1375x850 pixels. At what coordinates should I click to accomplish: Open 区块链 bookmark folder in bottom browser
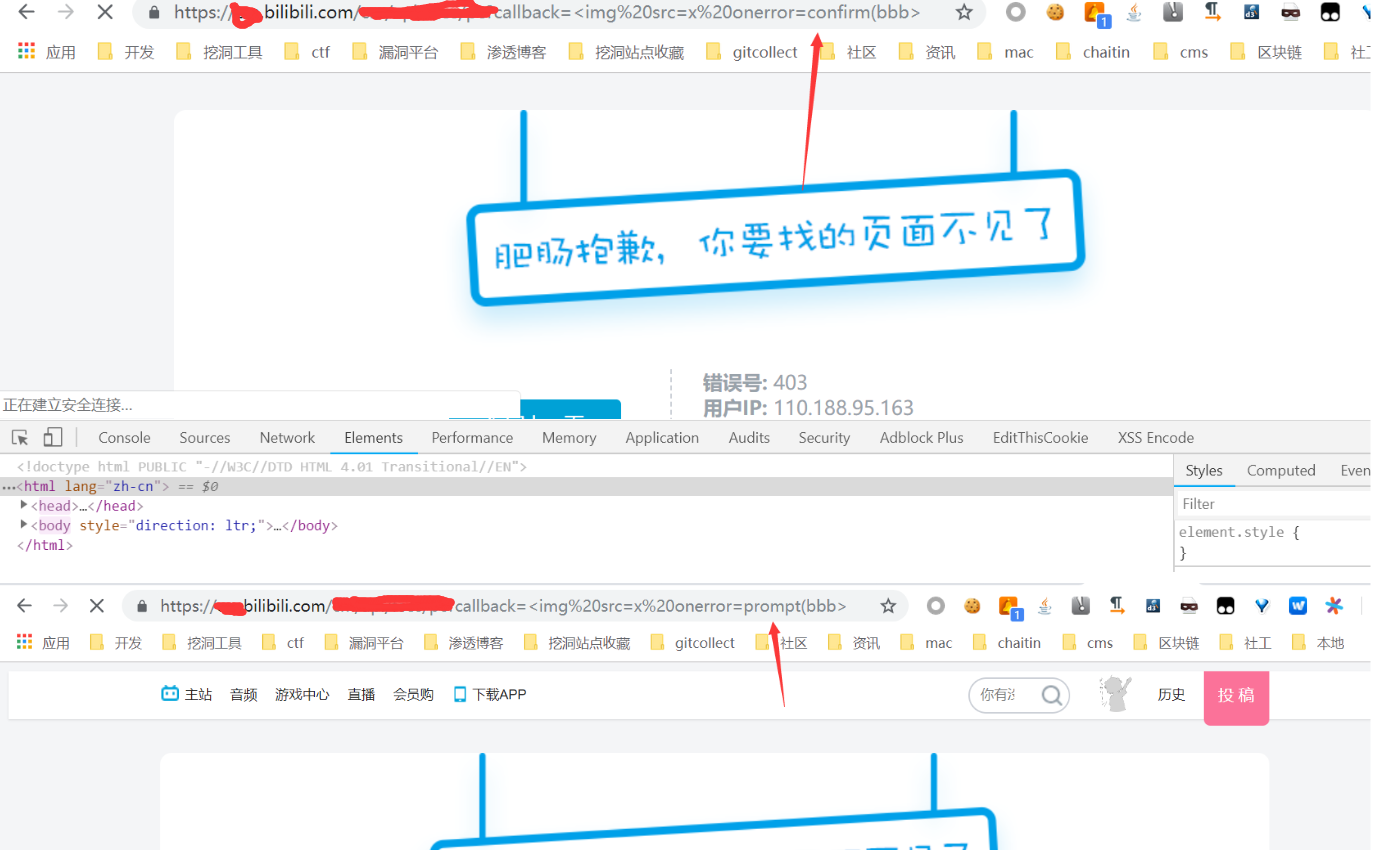pos(1166,643)
